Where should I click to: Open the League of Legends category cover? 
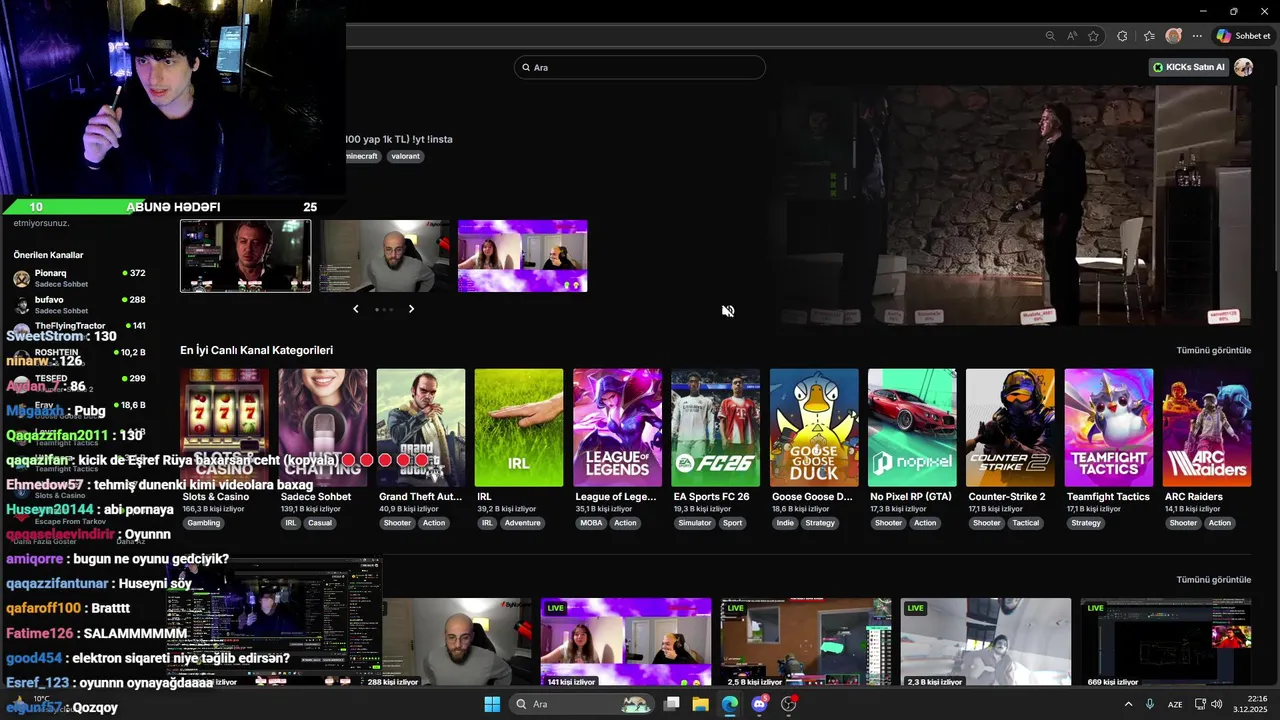(617, 427)
